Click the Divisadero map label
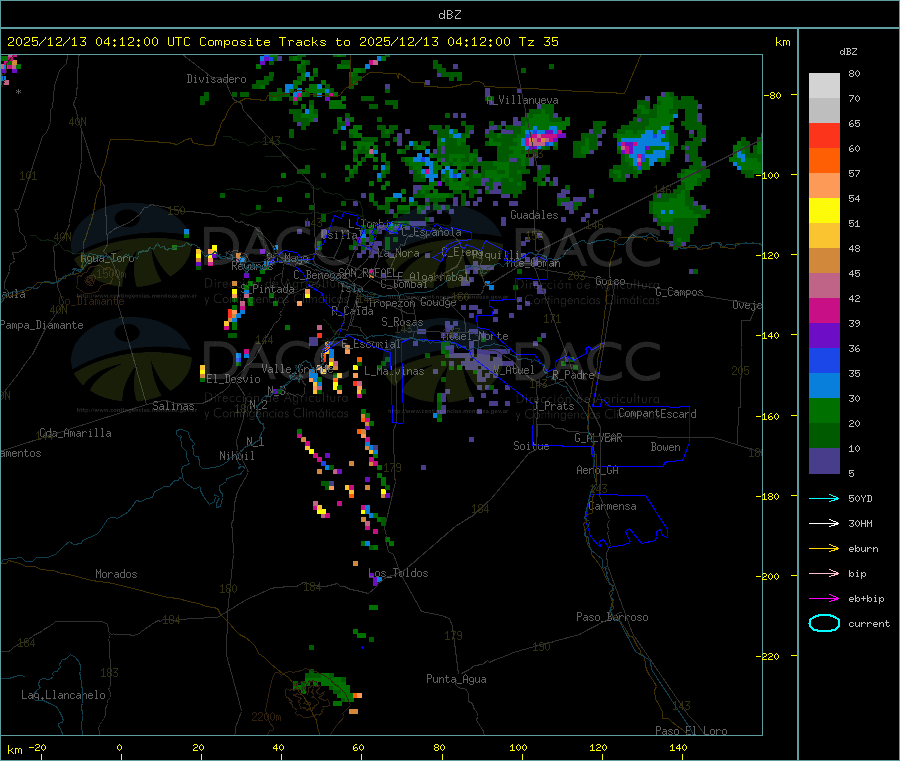This screenshot has height=761, width=900. click(216, 79)
